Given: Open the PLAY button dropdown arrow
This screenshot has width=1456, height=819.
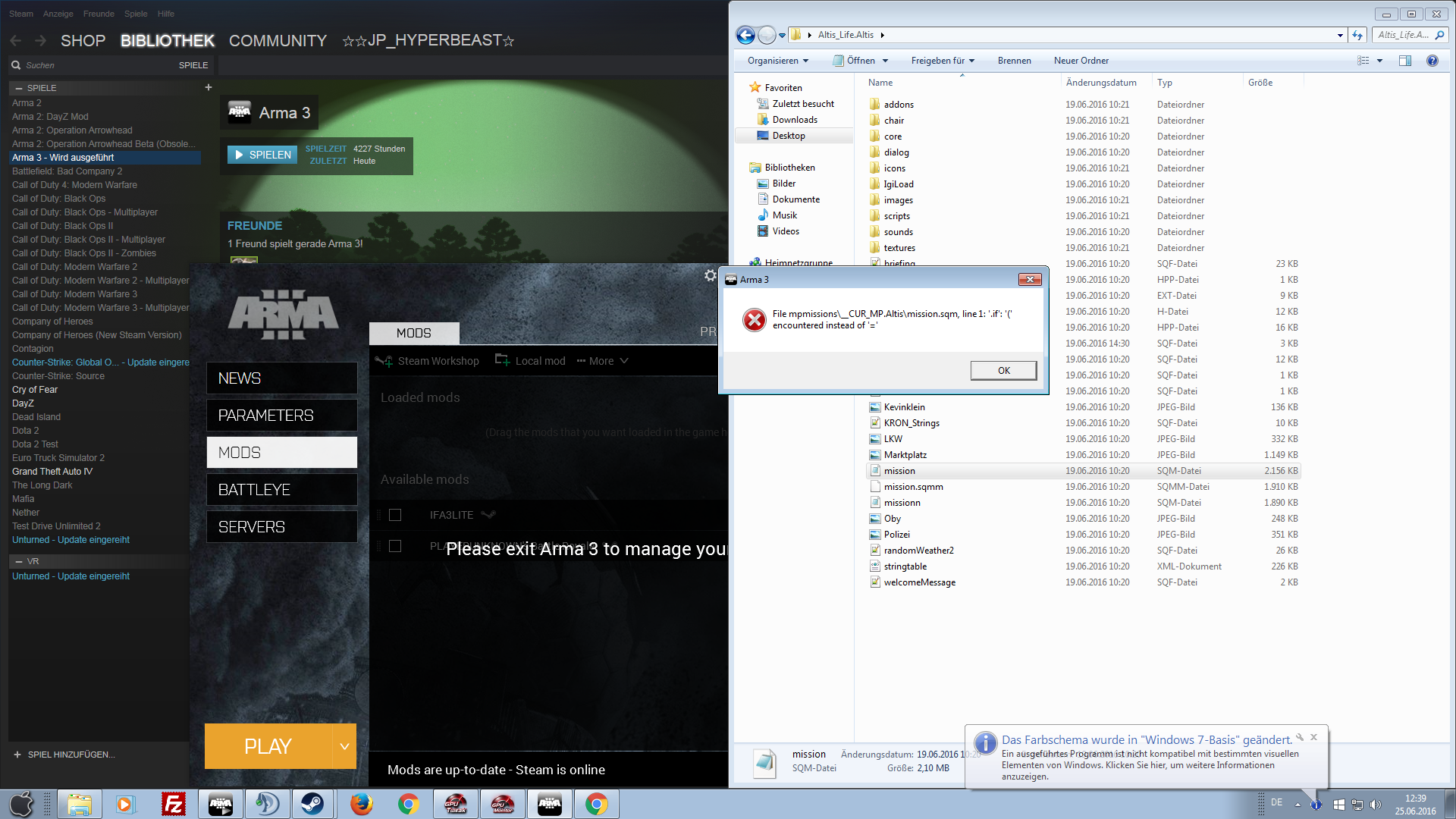Looking at the screenshot, I should (x=344, y=746).
